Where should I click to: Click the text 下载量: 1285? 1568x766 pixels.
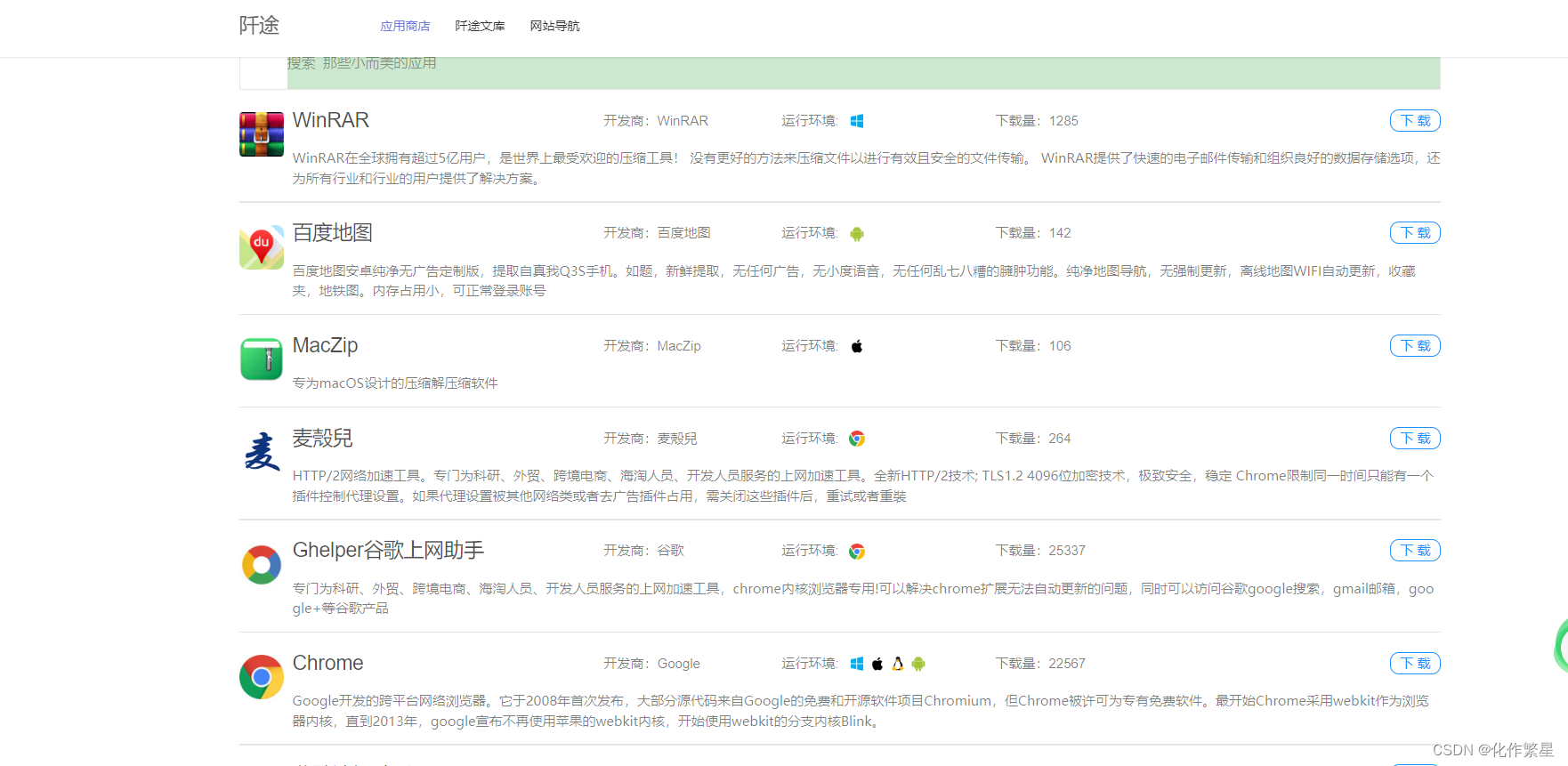tap(1037, 121)
